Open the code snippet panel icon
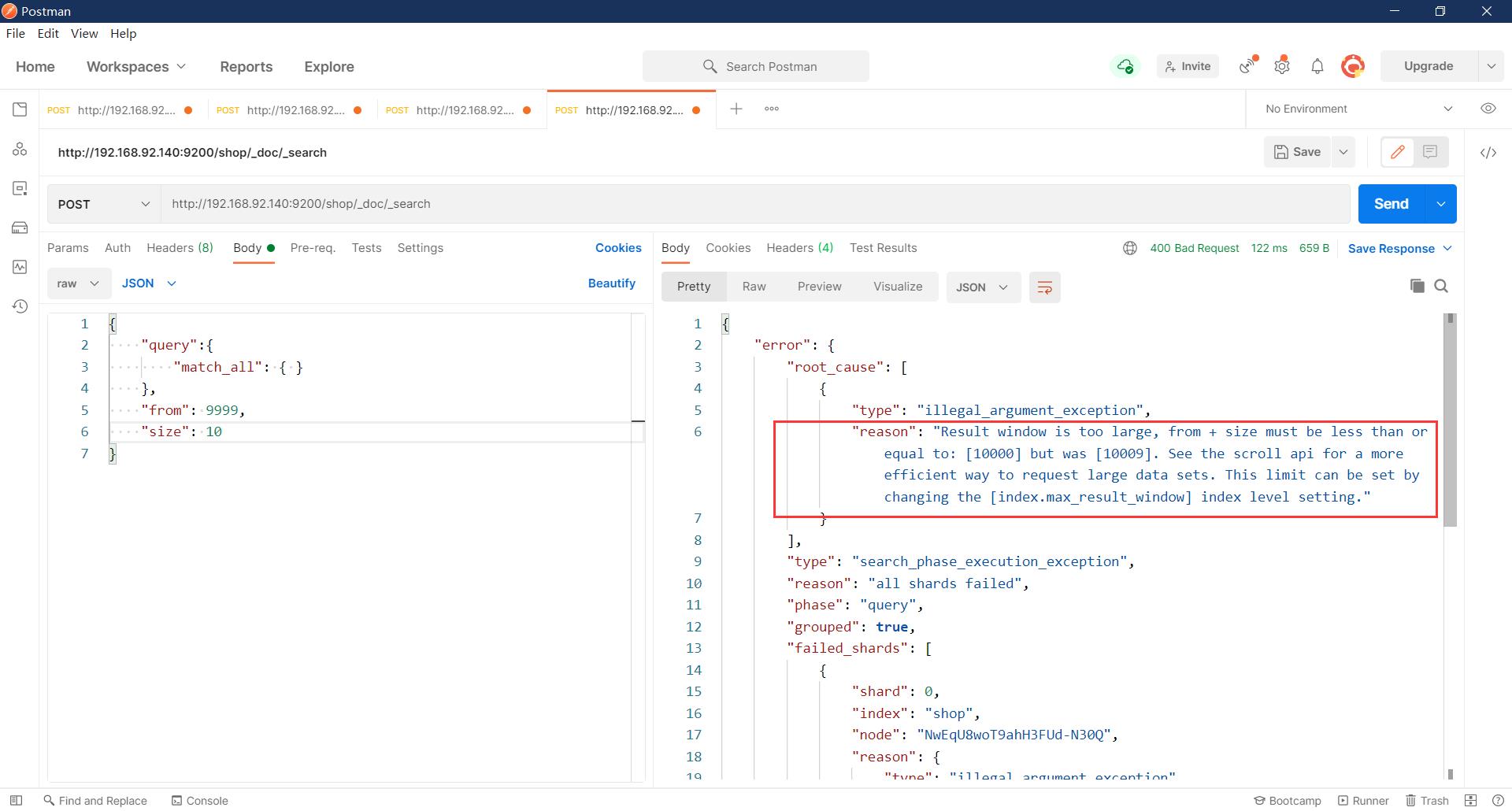 pos(1488,153)
